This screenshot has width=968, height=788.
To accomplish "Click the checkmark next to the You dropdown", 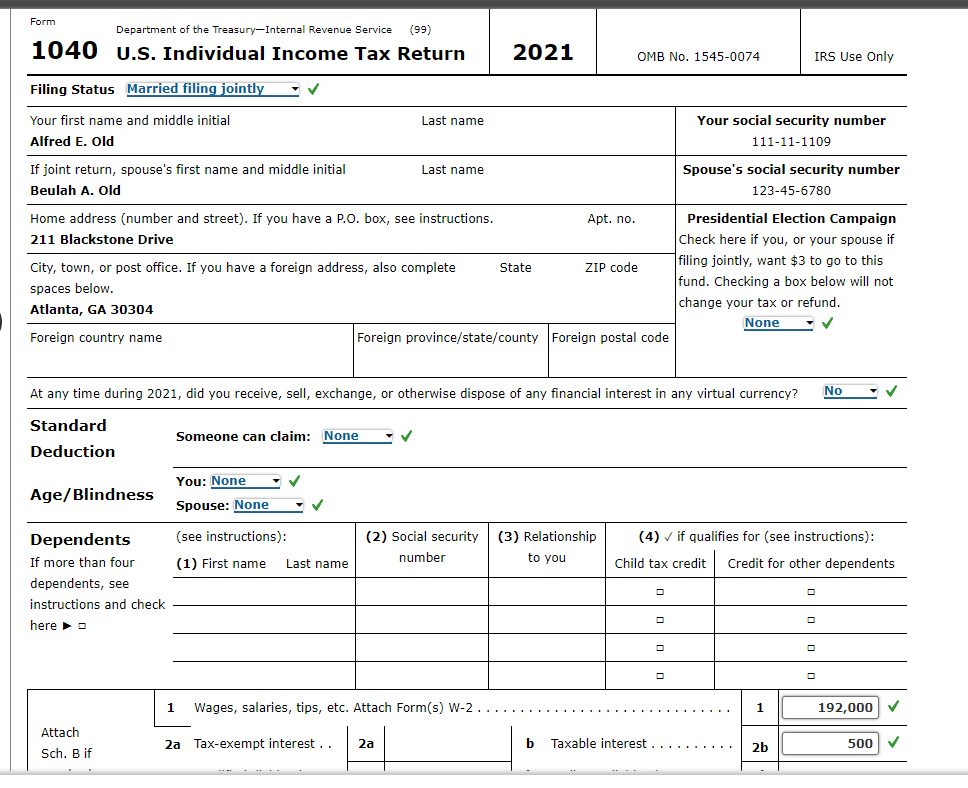I will (x=293, y=481).
